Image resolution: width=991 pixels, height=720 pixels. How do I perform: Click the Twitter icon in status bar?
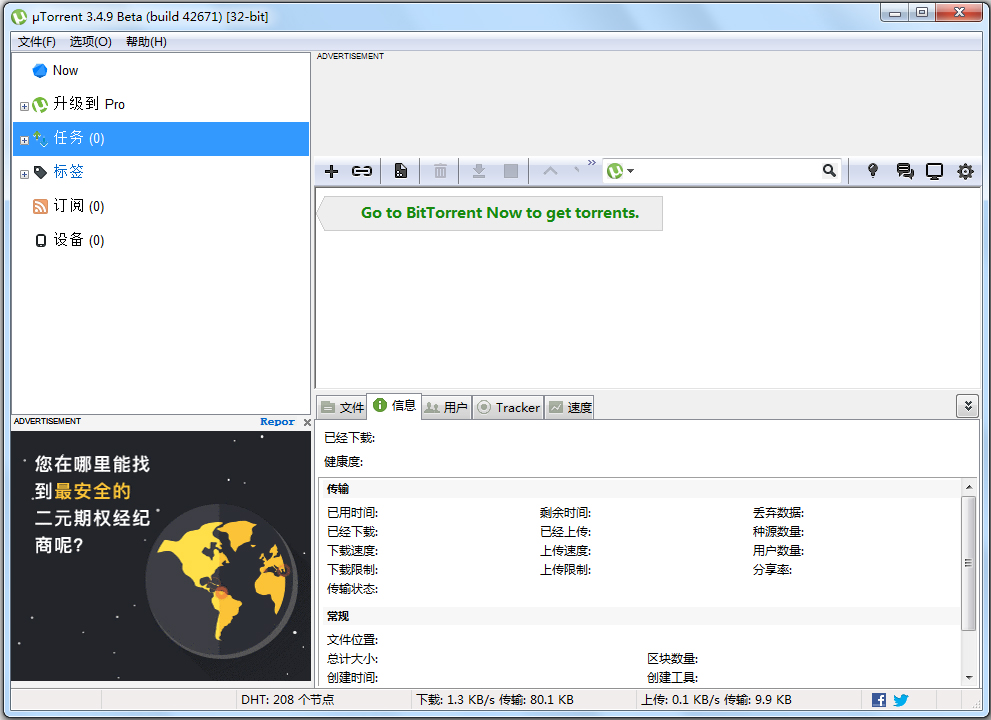[900, 699]
